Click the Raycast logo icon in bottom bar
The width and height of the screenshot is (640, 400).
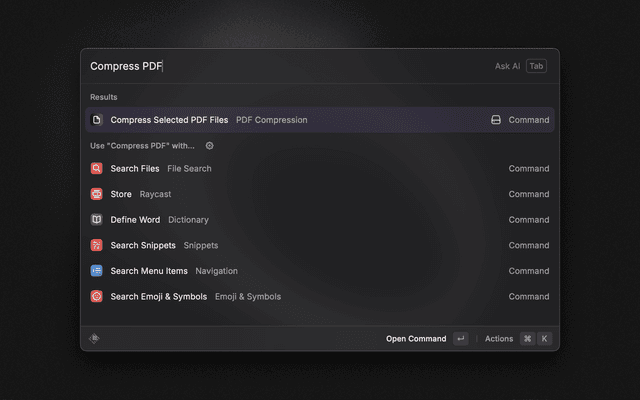(x=94, y=339)
